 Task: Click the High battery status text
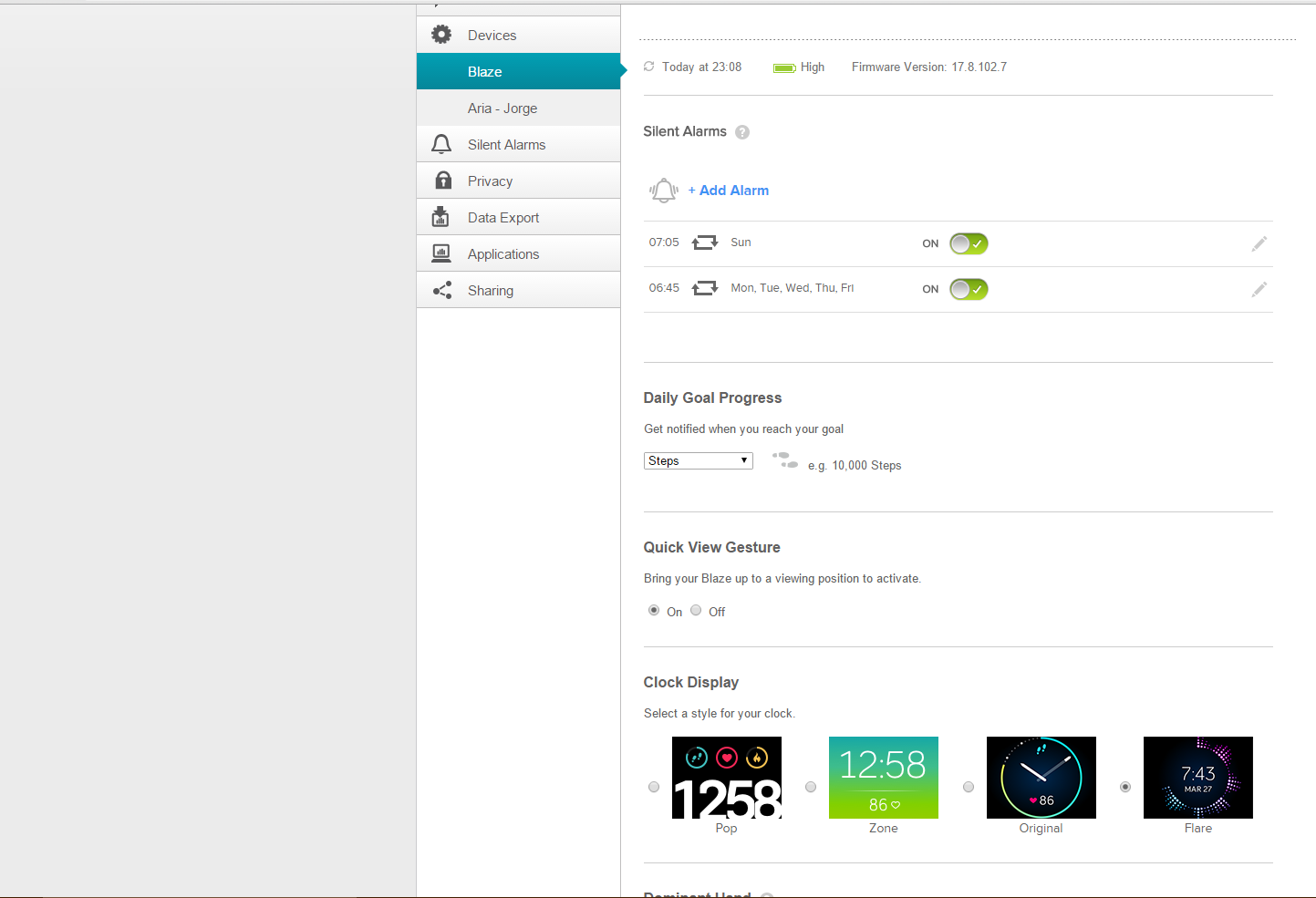point(813,67)
